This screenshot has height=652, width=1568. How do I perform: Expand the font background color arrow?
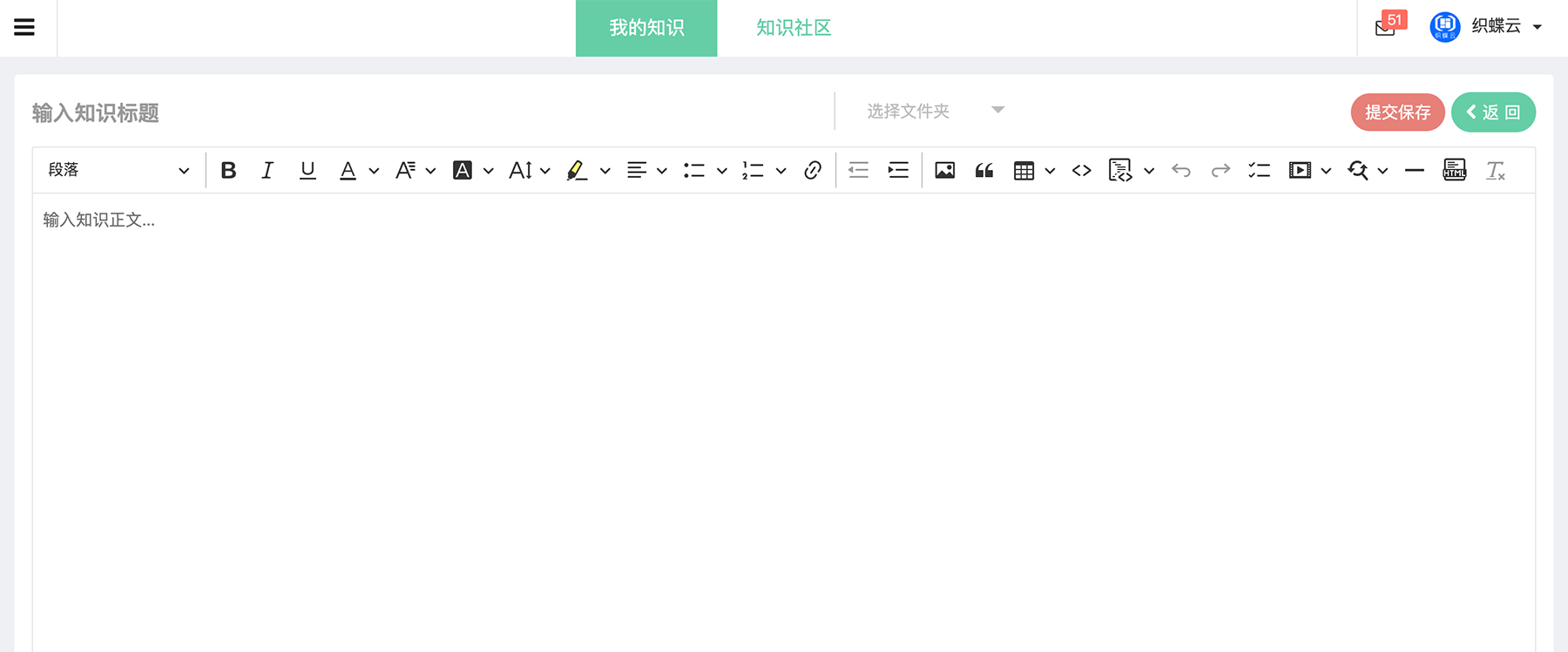488,171
